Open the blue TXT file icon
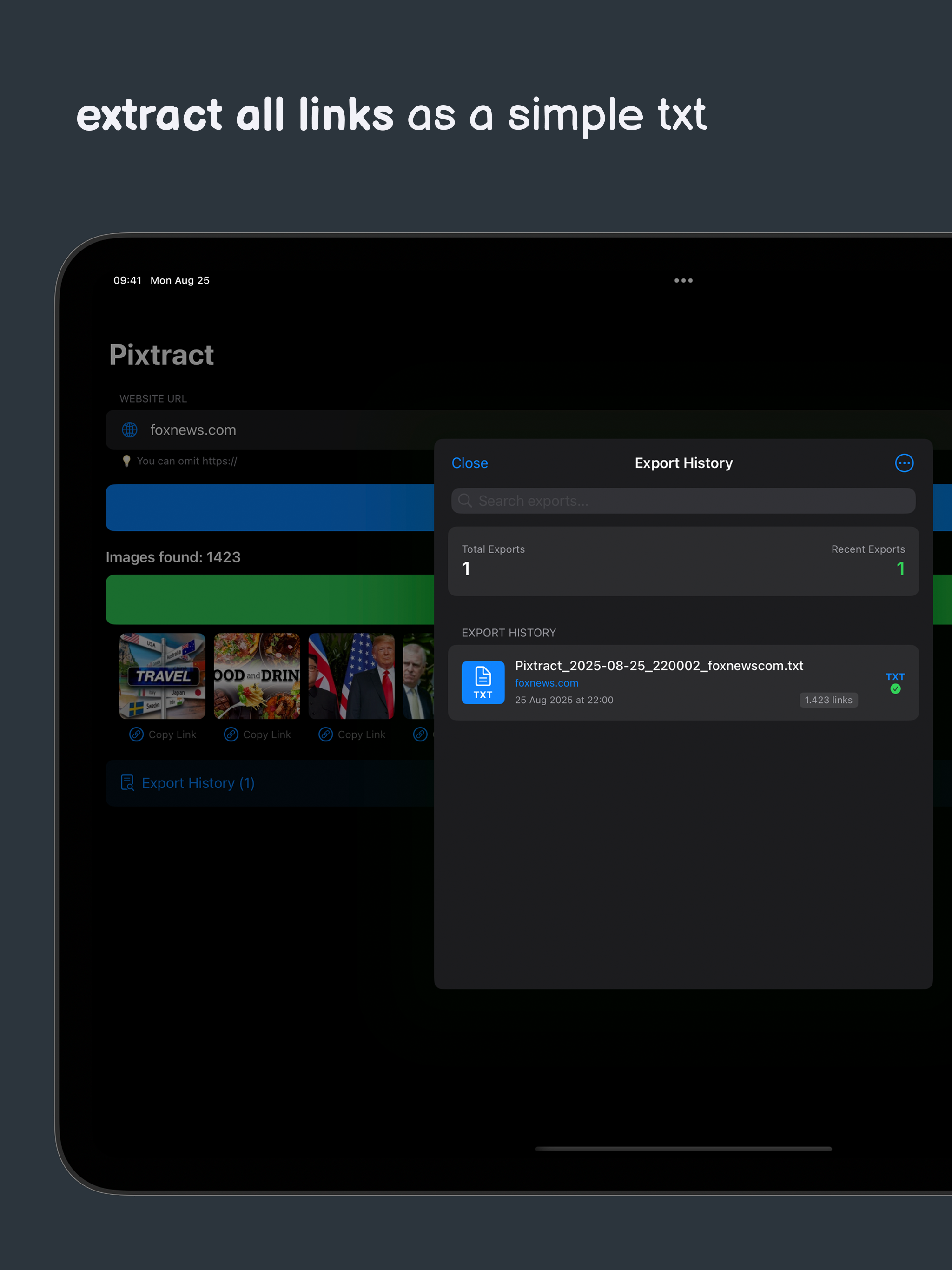The height and width of the screenshot is (1270, 952). (x=483, y=682)
